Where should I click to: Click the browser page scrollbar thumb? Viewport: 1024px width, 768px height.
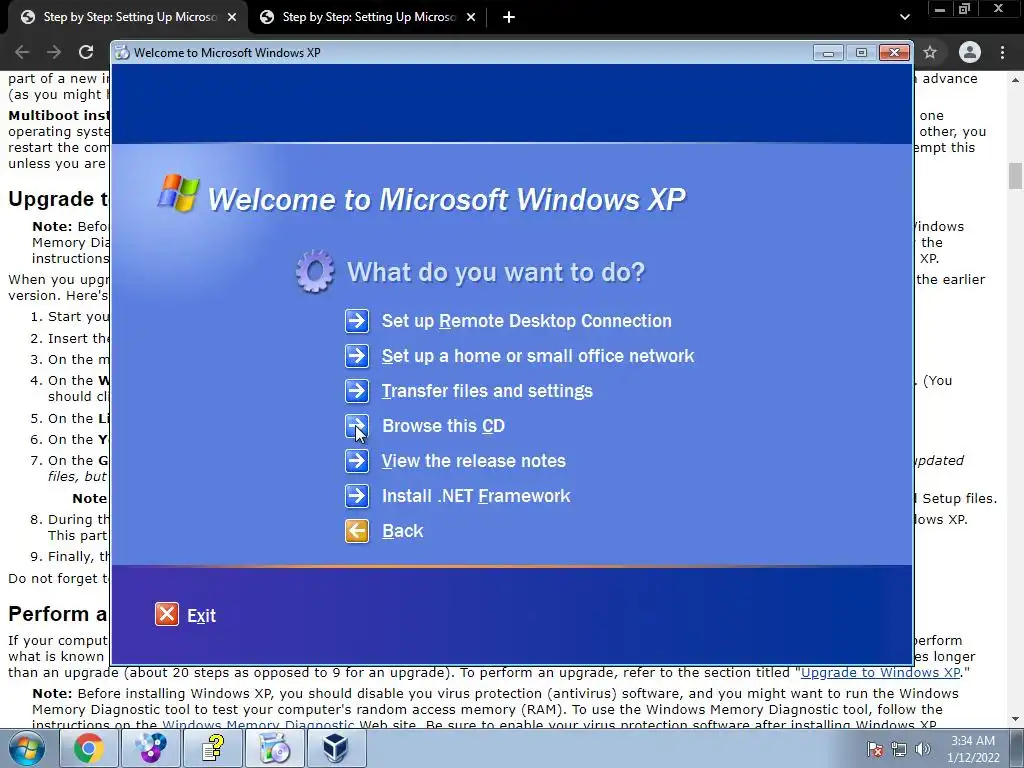coord(1015,176)
